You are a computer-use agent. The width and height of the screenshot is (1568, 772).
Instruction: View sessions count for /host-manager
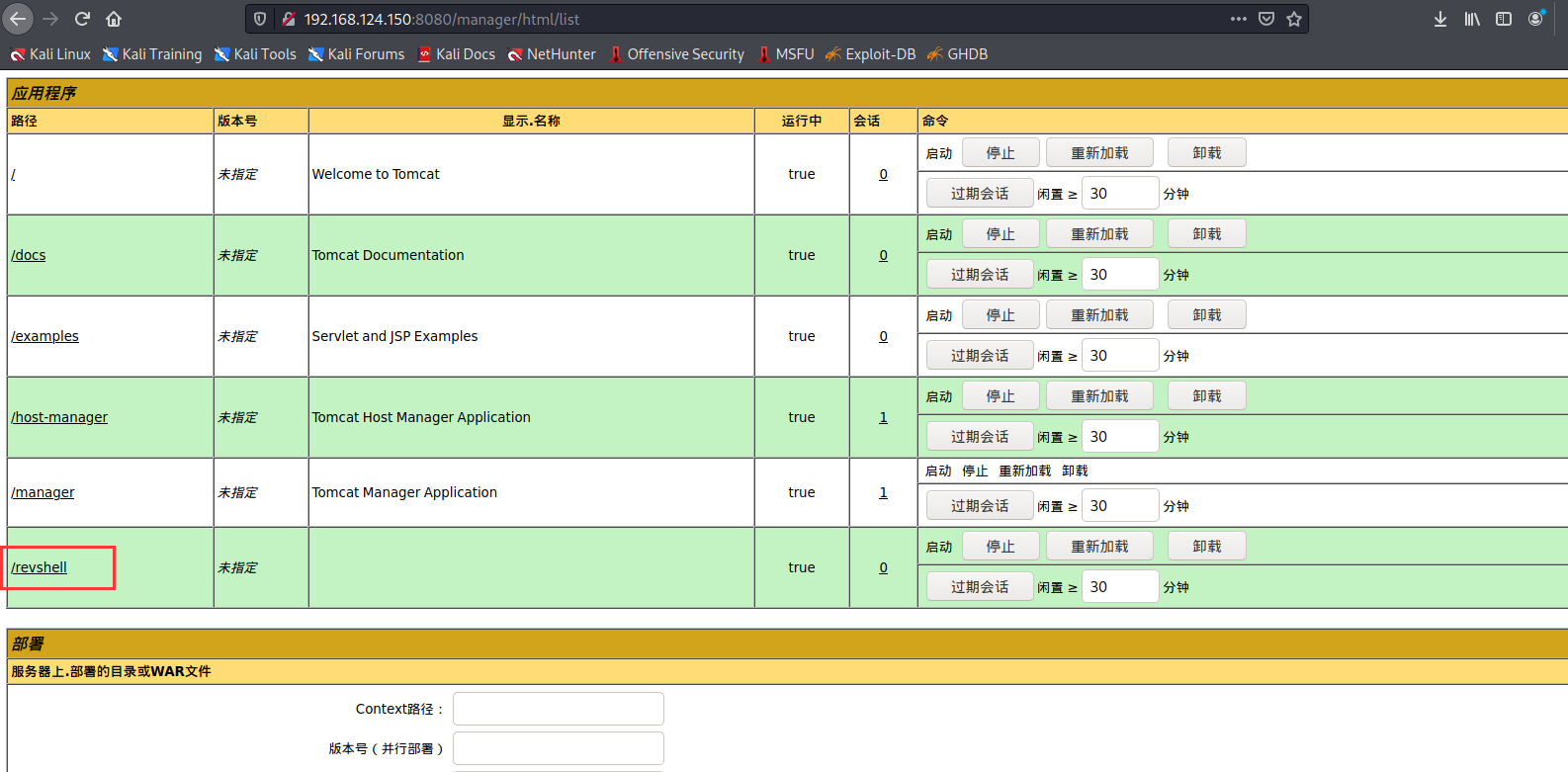point(883,417)
